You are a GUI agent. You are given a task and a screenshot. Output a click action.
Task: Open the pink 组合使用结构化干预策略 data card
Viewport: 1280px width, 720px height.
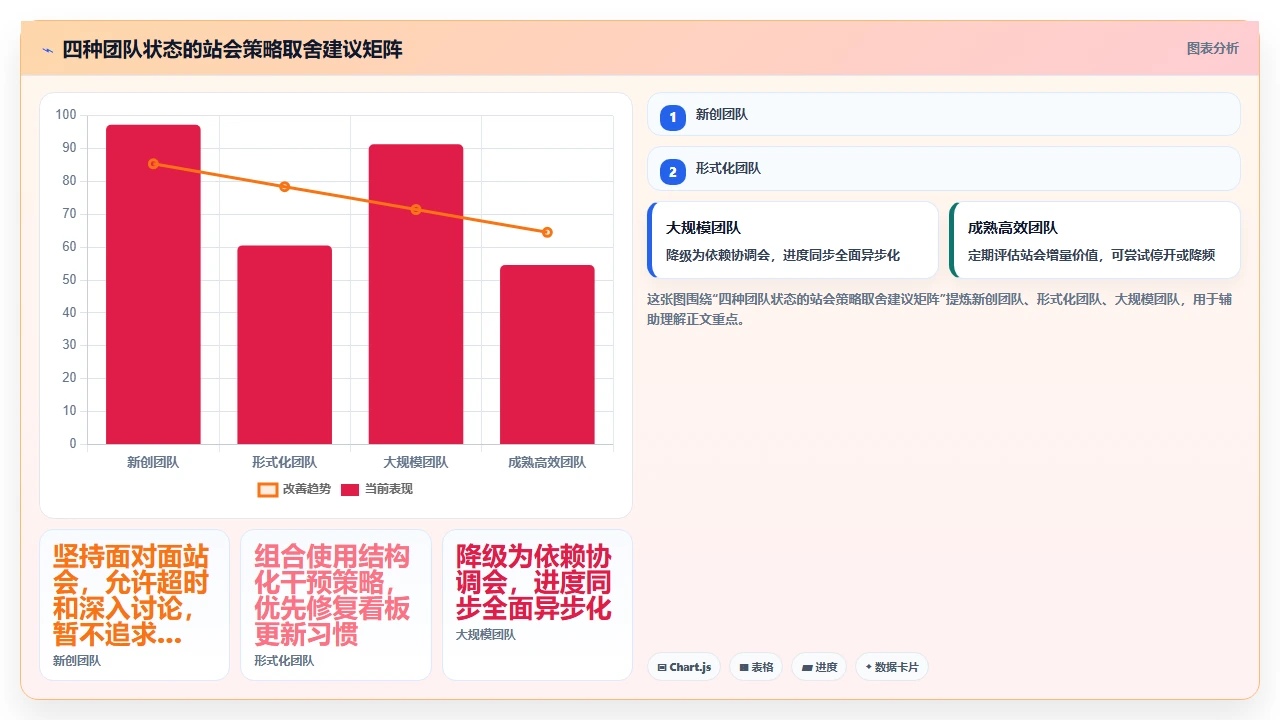point(336,605)
